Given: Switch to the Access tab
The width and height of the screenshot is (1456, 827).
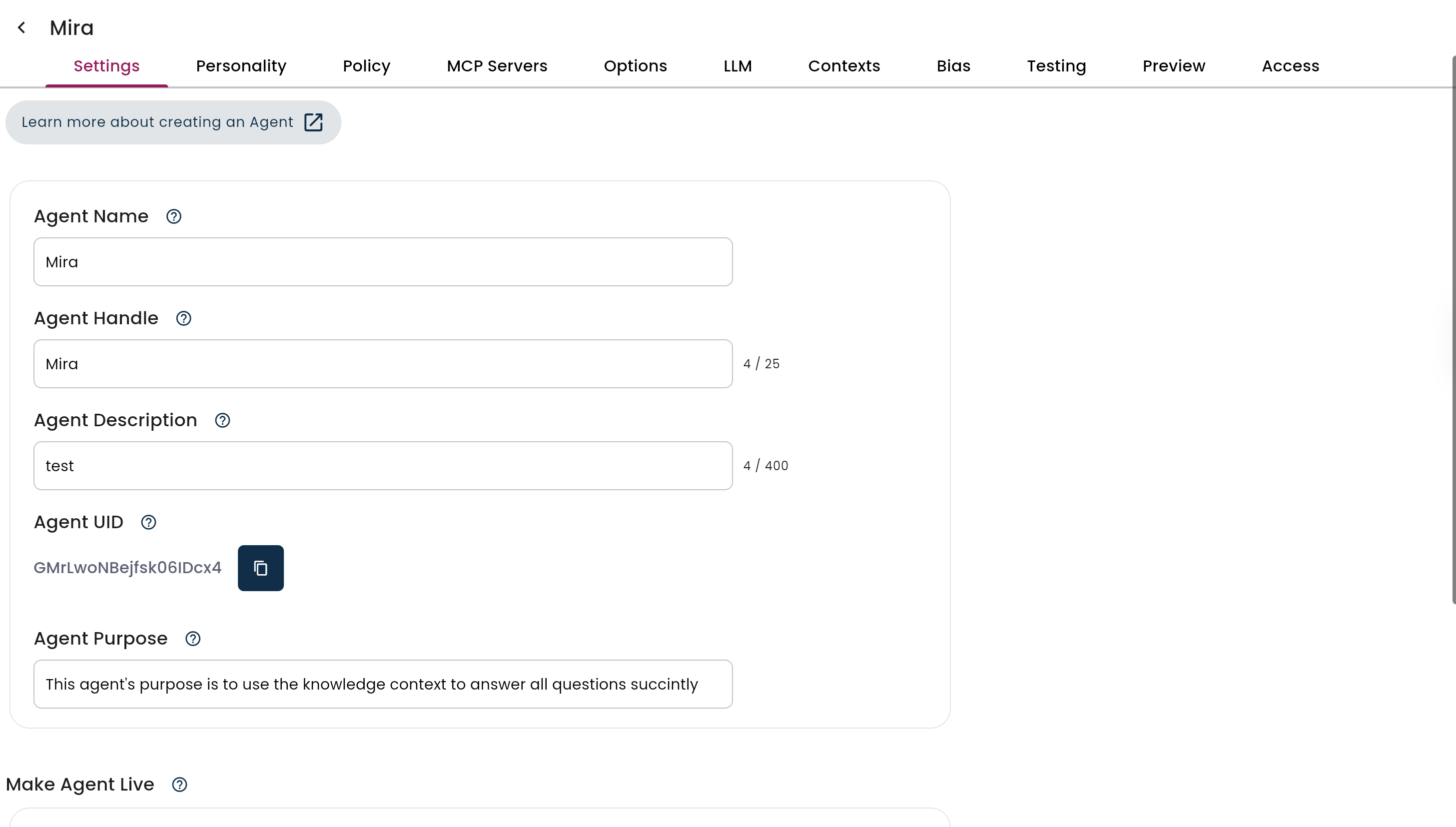Looking at the screenshot, I should (1290, 66).
